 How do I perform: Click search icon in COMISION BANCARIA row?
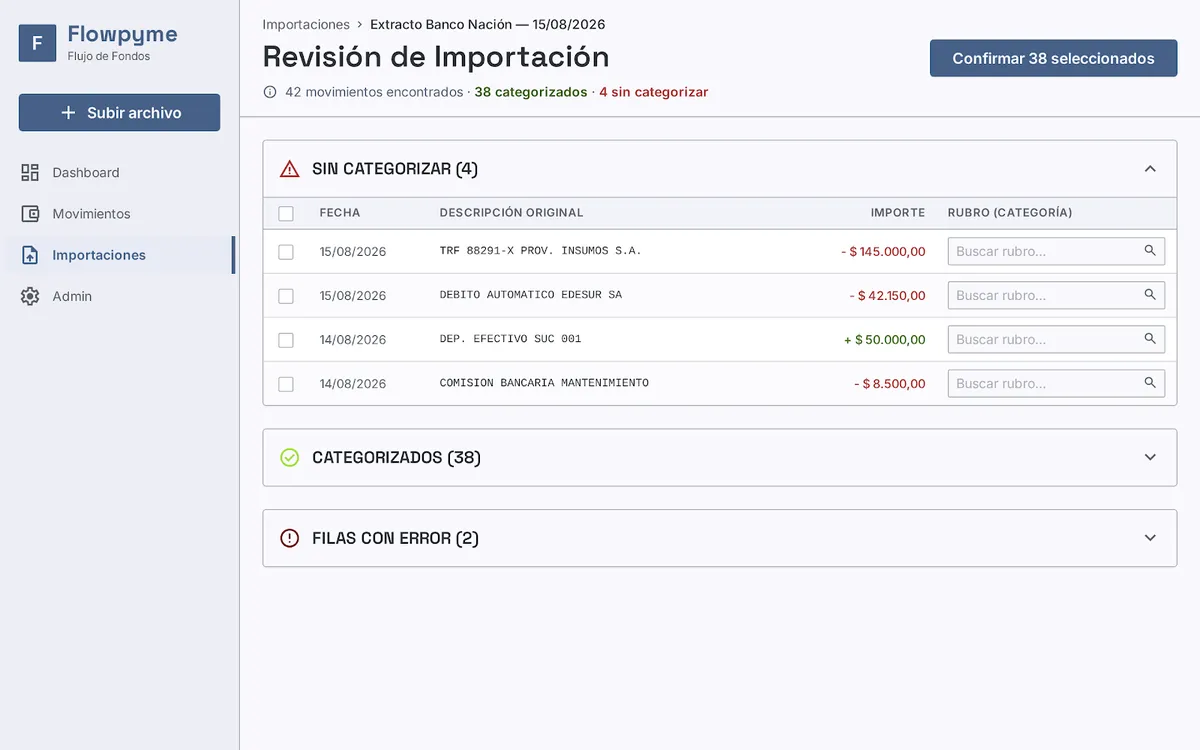tap(1150, 383)
